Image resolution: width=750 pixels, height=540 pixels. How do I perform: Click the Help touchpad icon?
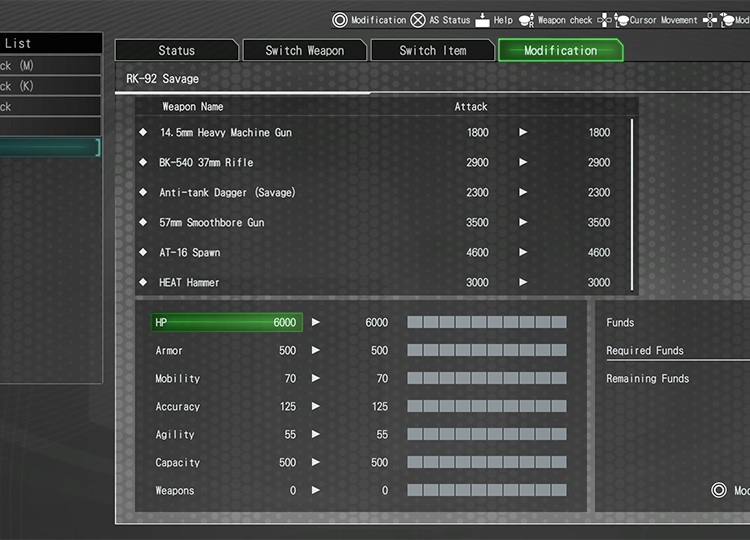tap(482, 20)
